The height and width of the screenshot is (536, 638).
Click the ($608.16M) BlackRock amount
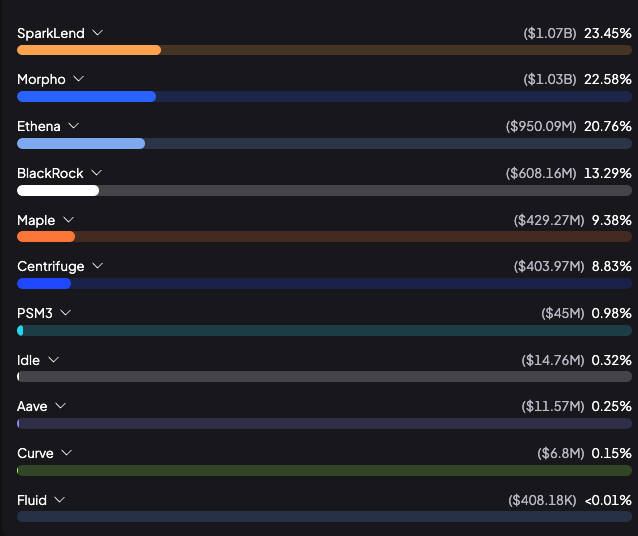click(x=541, y=173)
